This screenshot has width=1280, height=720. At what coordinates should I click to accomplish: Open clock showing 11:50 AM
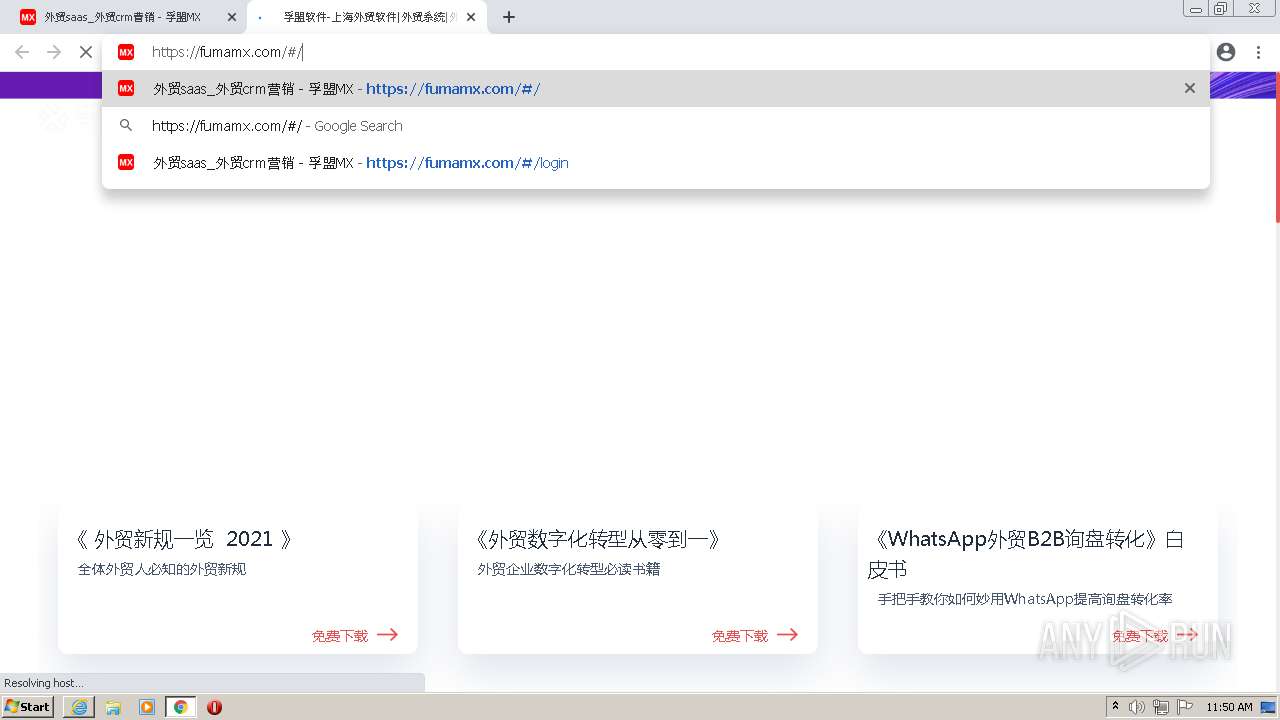[x=1229, y=707]
